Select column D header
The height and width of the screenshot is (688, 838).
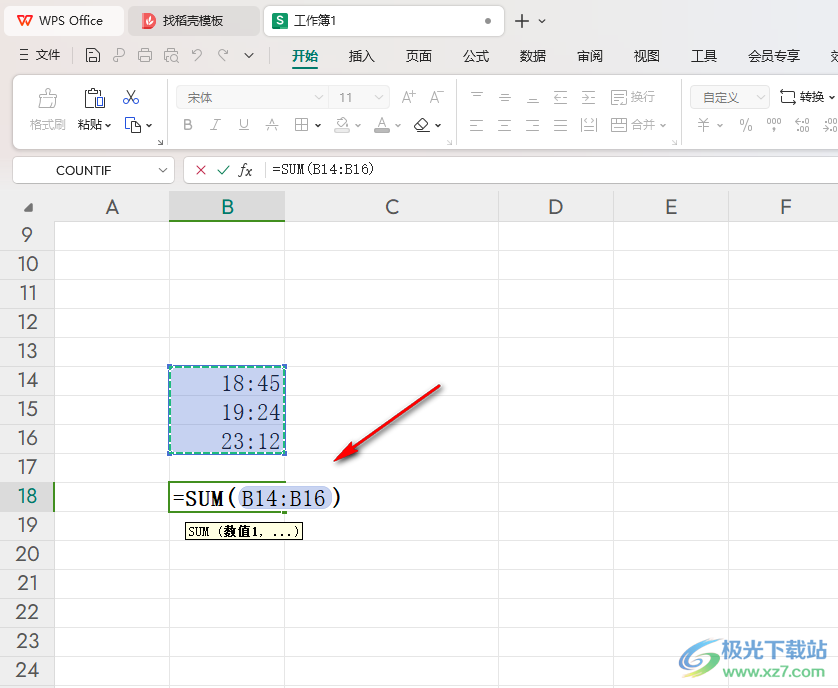pos(555,207)
